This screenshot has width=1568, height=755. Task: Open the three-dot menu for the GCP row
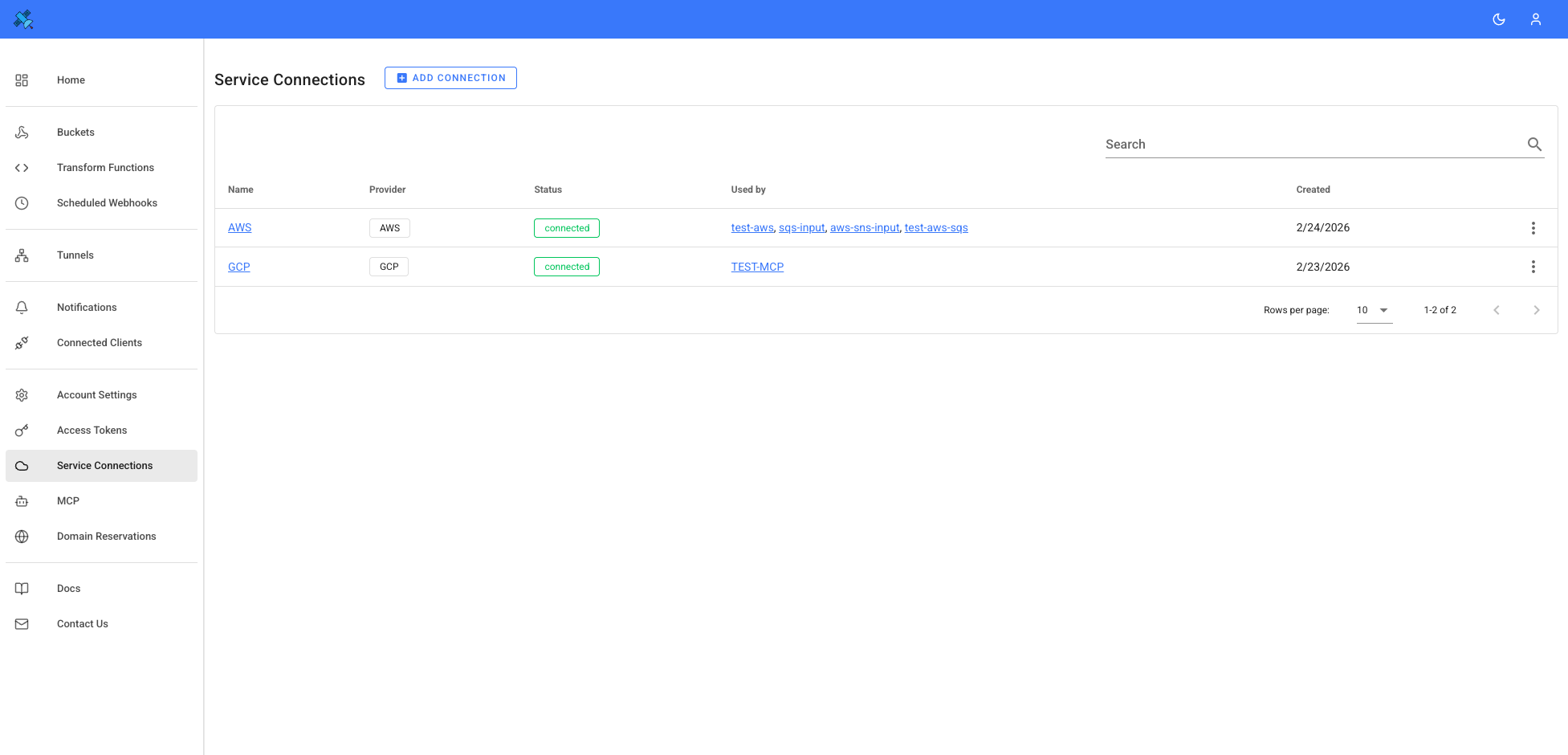point(1533,267)
